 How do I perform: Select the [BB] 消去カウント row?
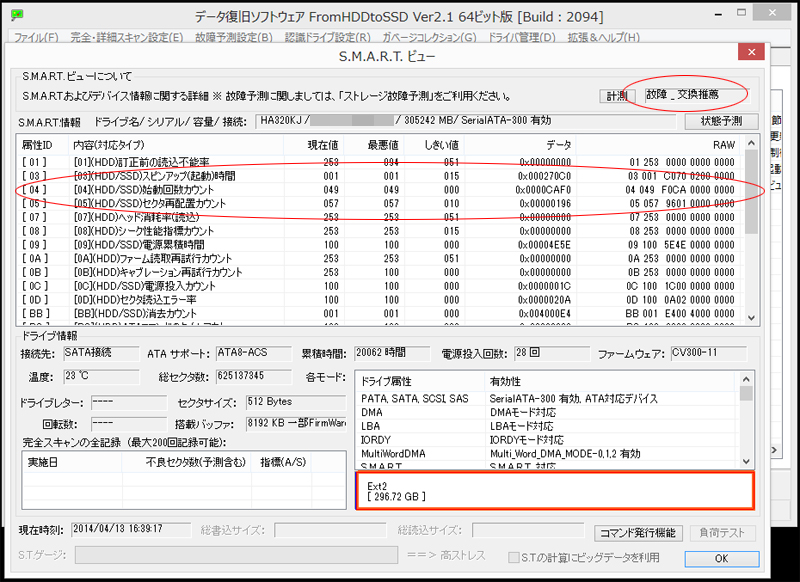coord(381,314)
